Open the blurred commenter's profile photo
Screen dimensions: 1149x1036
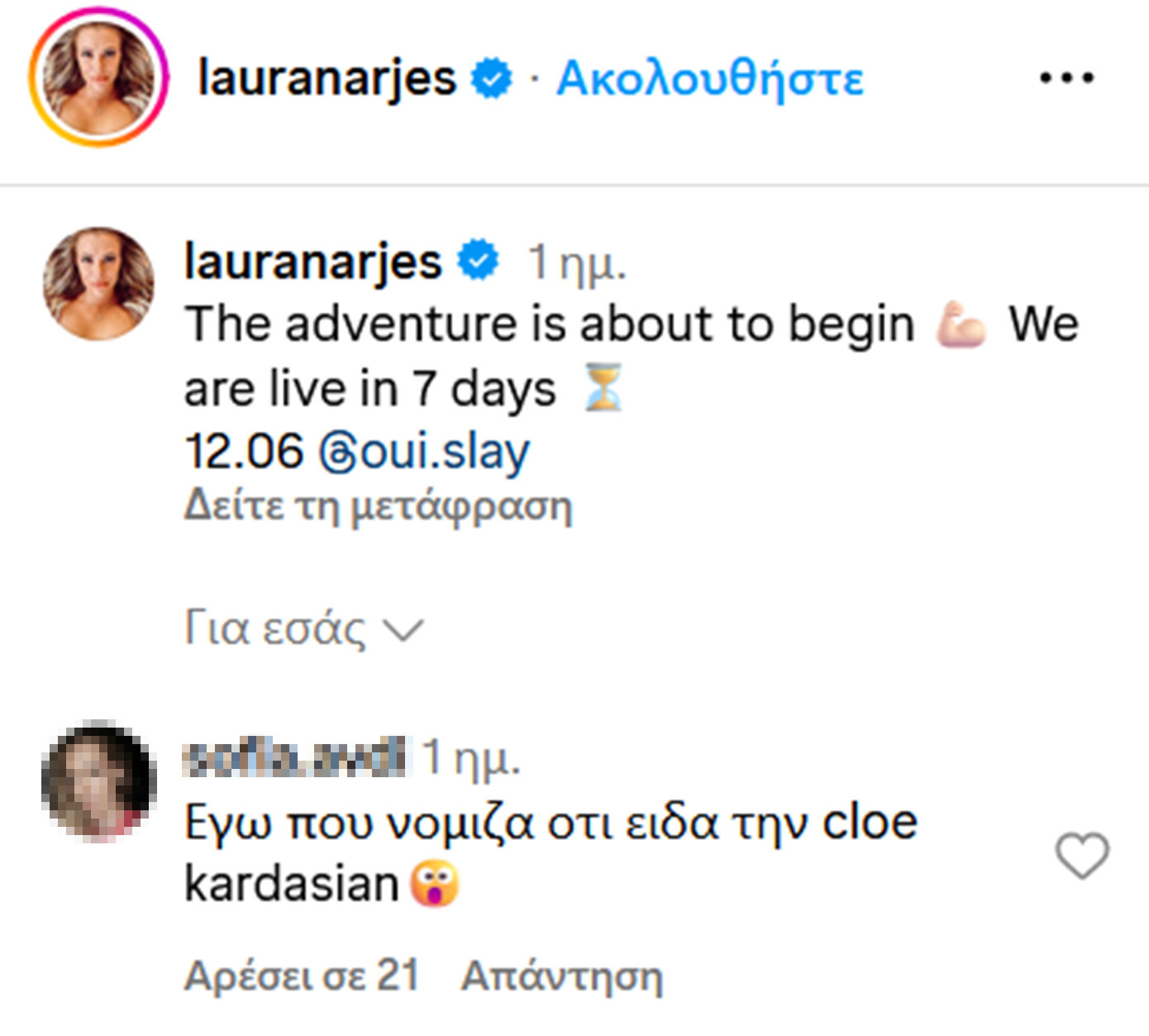click(98, 781)
